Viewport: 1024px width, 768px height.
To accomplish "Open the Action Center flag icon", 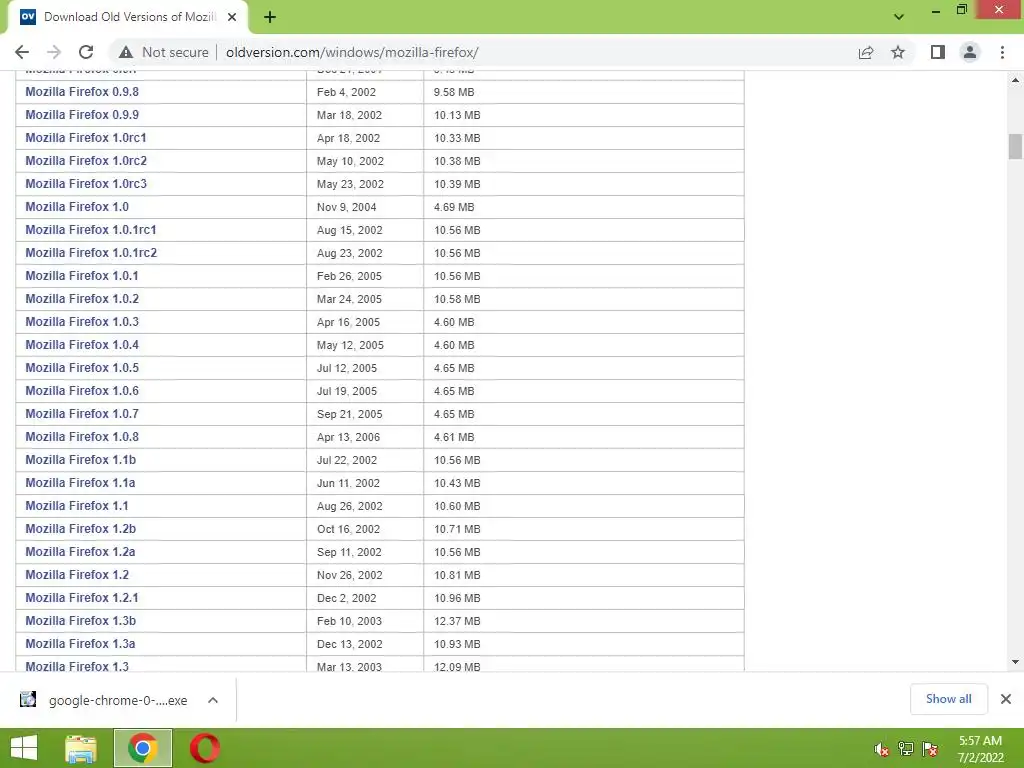I will [x=930, y=749].
